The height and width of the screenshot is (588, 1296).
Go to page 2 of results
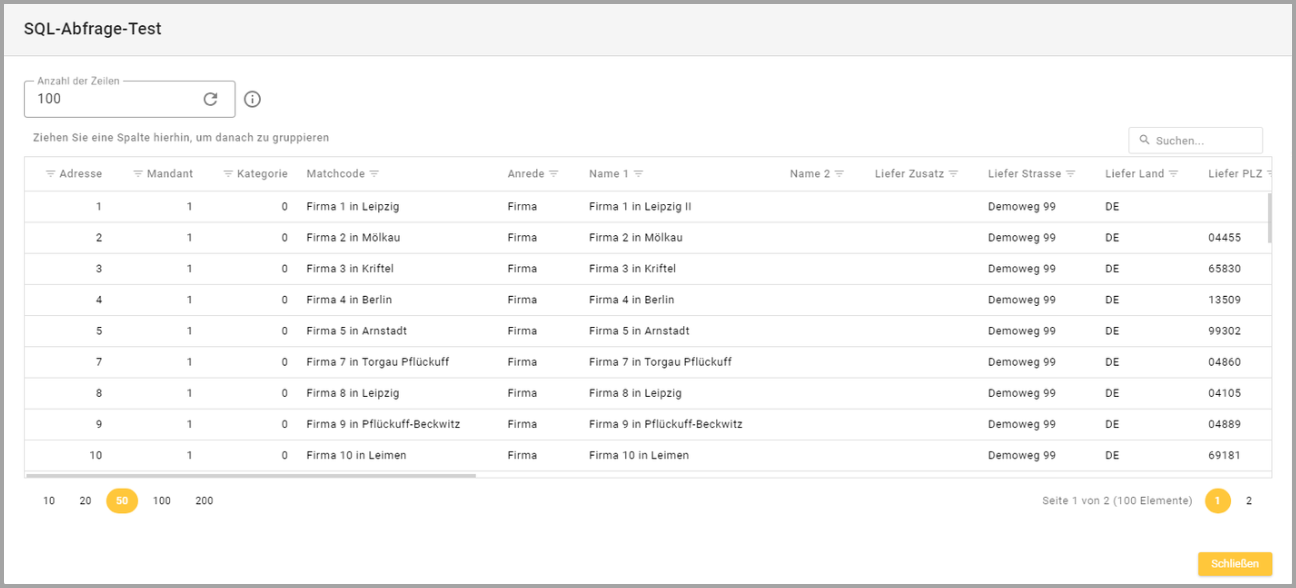point(1248,501)
